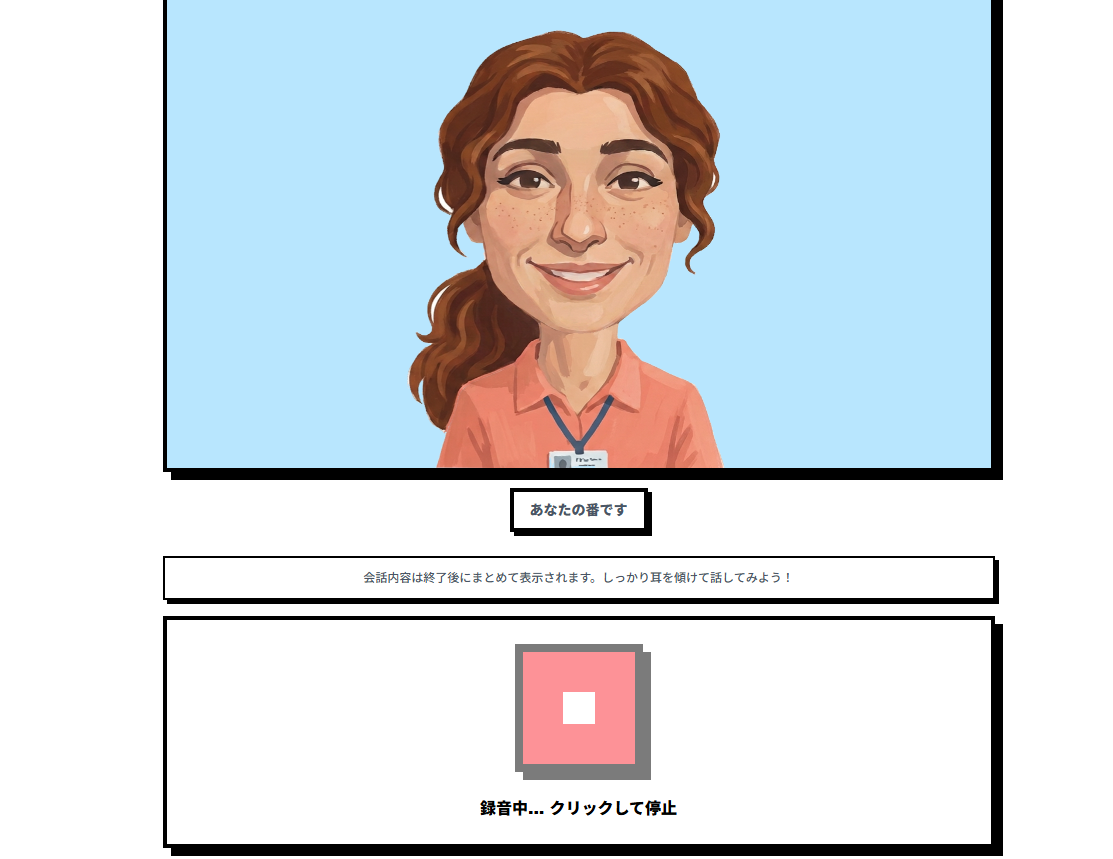Click the avatar's smiling mouth
This screenshot has width=1113, height=859.
pos(579,275)
